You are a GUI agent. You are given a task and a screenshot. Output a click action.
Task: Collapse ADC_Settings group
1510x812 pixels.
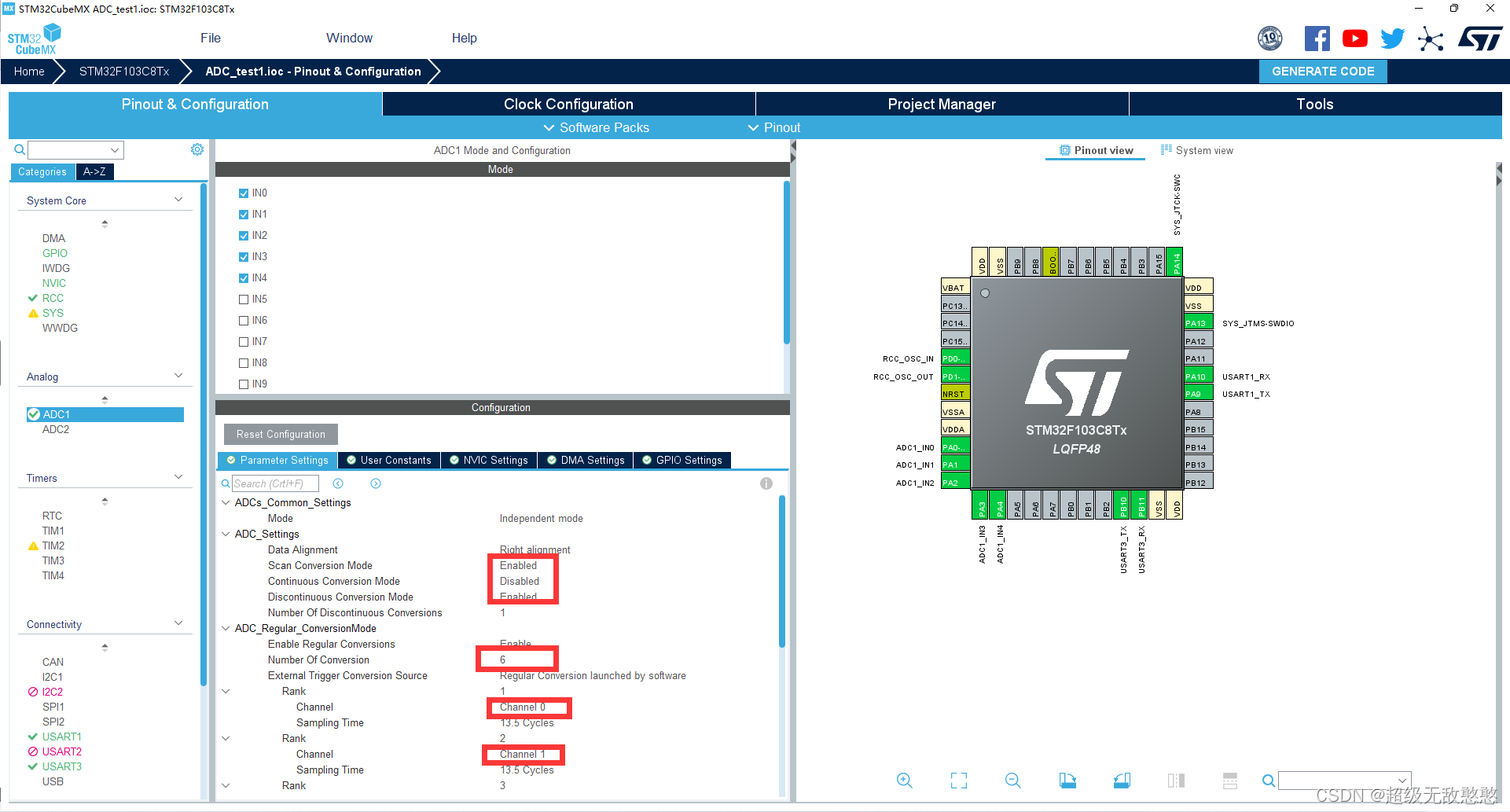point(226,534)
